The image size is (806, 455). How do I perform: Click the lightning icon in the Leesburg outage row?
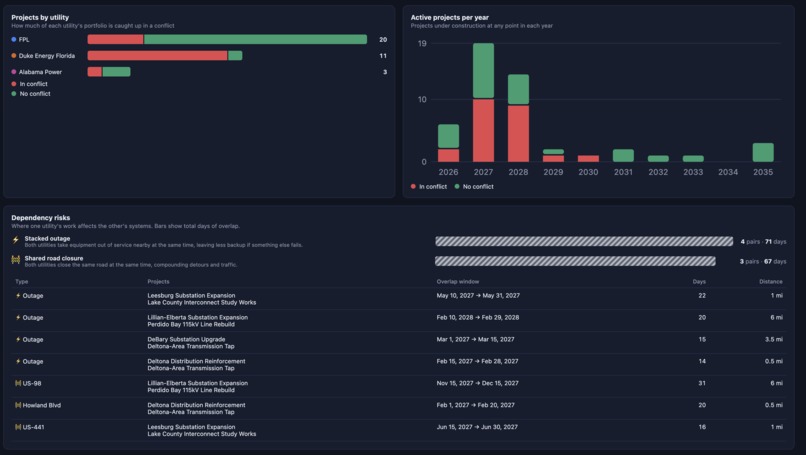[18, 296]
